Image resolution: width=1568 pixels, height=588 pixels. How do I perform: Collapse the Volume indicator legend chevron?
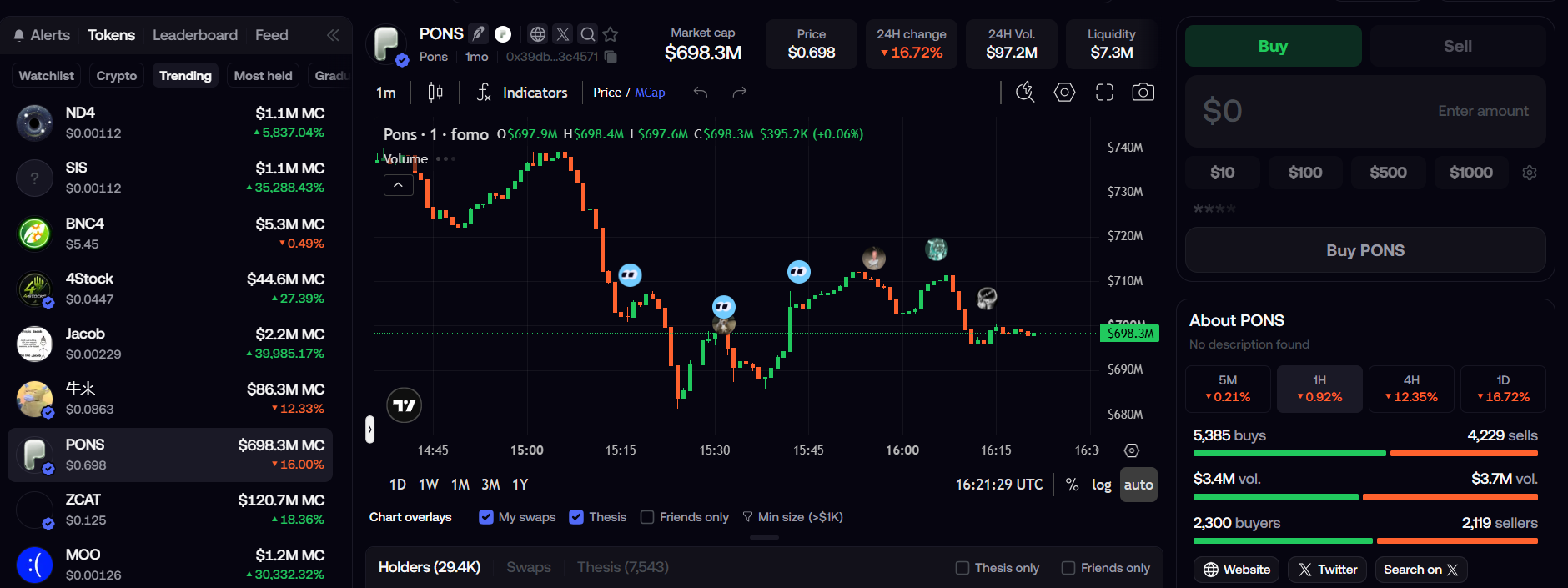(399, 185)
